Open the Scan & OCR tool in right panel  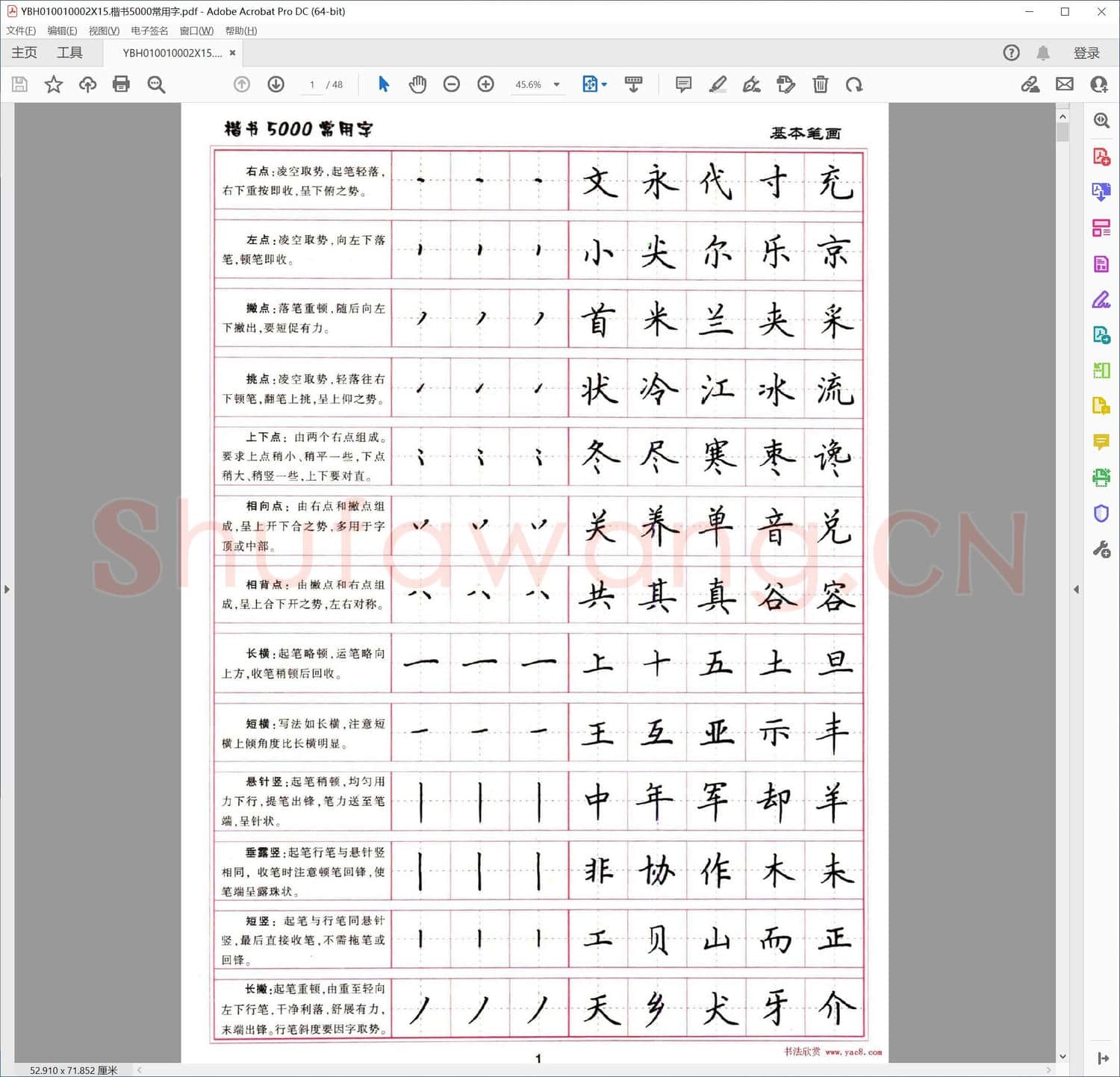1101,478
